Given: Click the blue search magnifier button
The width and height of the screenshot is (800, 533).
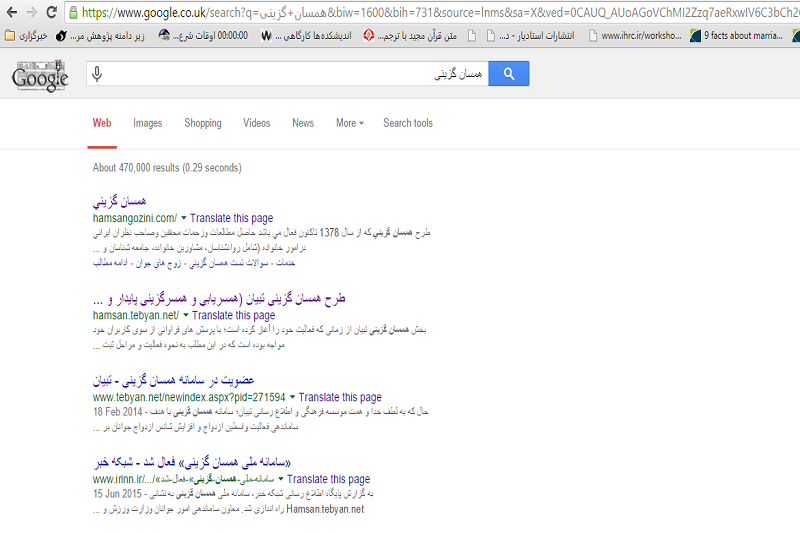Looking at the screenshot, I should pos(509,74).
